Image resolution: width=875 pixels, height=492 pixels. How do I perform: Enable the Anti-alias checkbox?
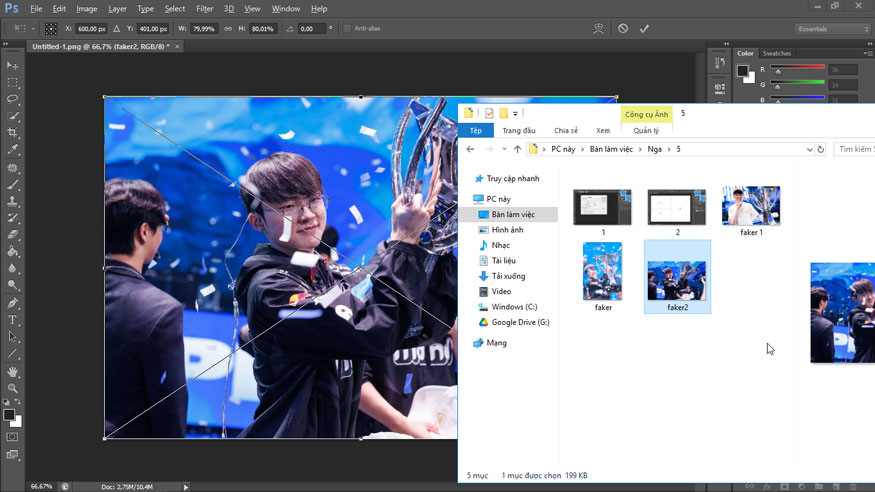[347, 29]
